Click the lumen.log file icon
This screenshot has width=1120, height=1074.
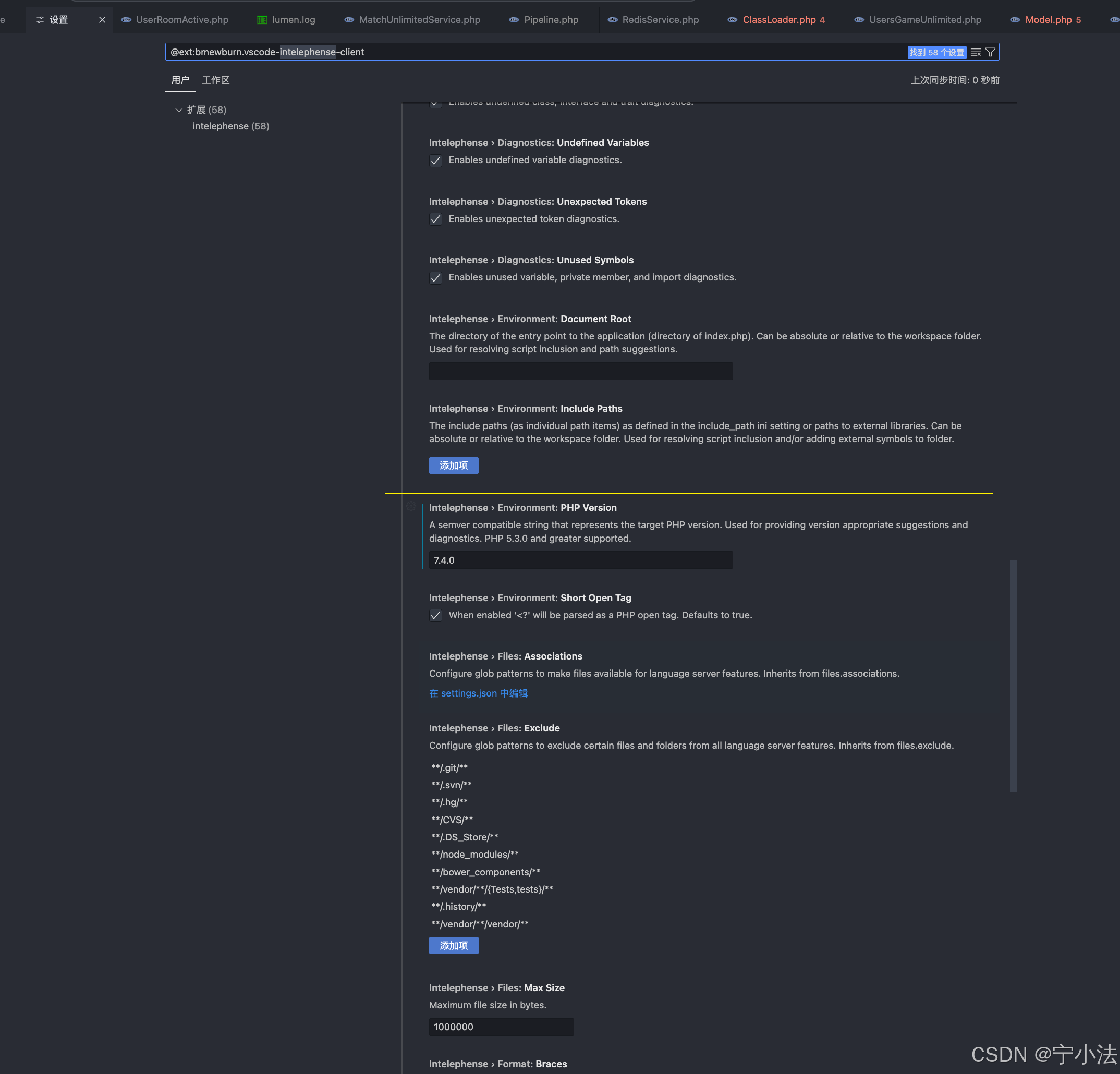[x=262, y=19]
